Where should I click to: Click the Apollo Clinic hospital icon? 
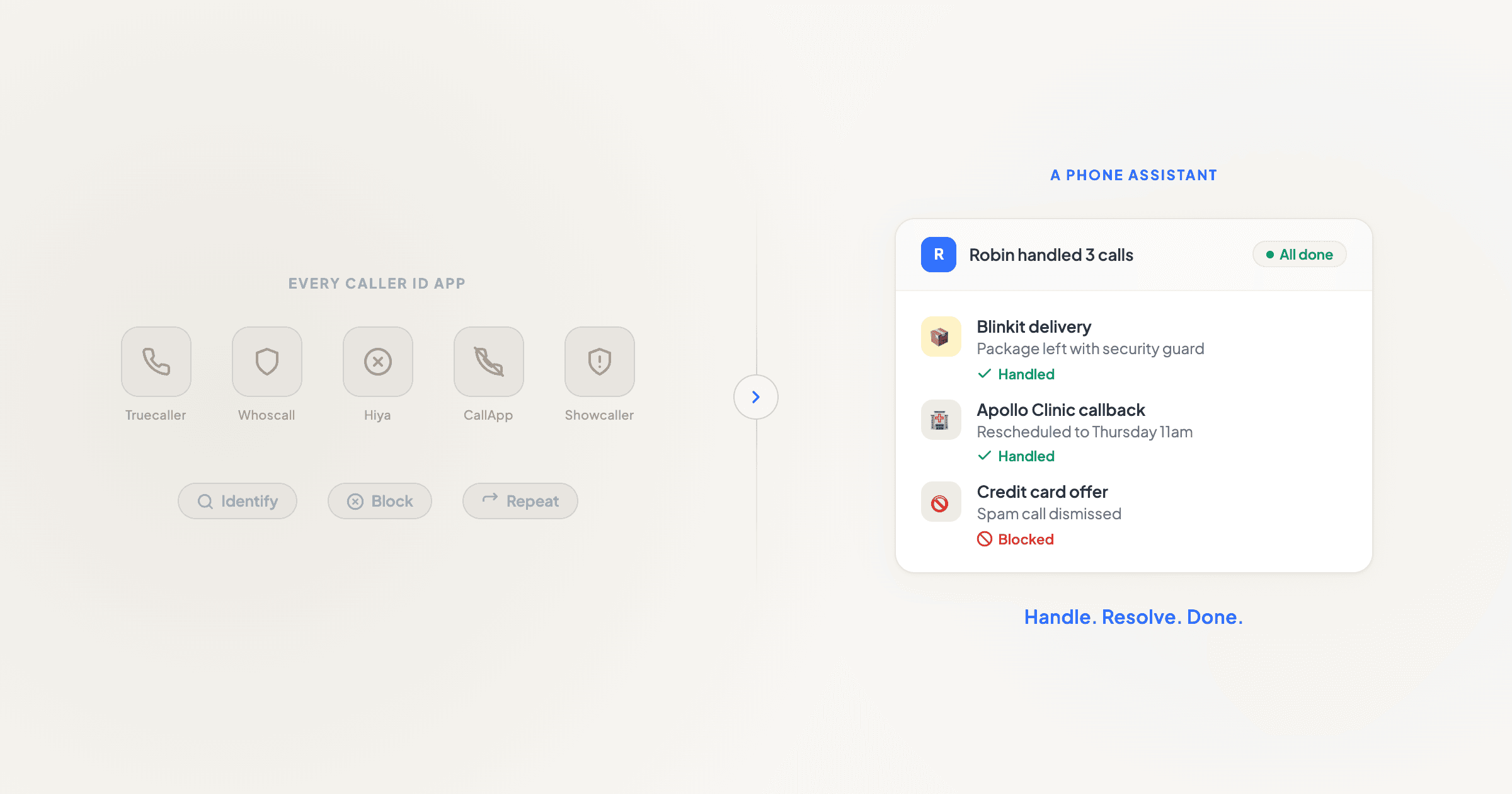(x=941, y=420)
